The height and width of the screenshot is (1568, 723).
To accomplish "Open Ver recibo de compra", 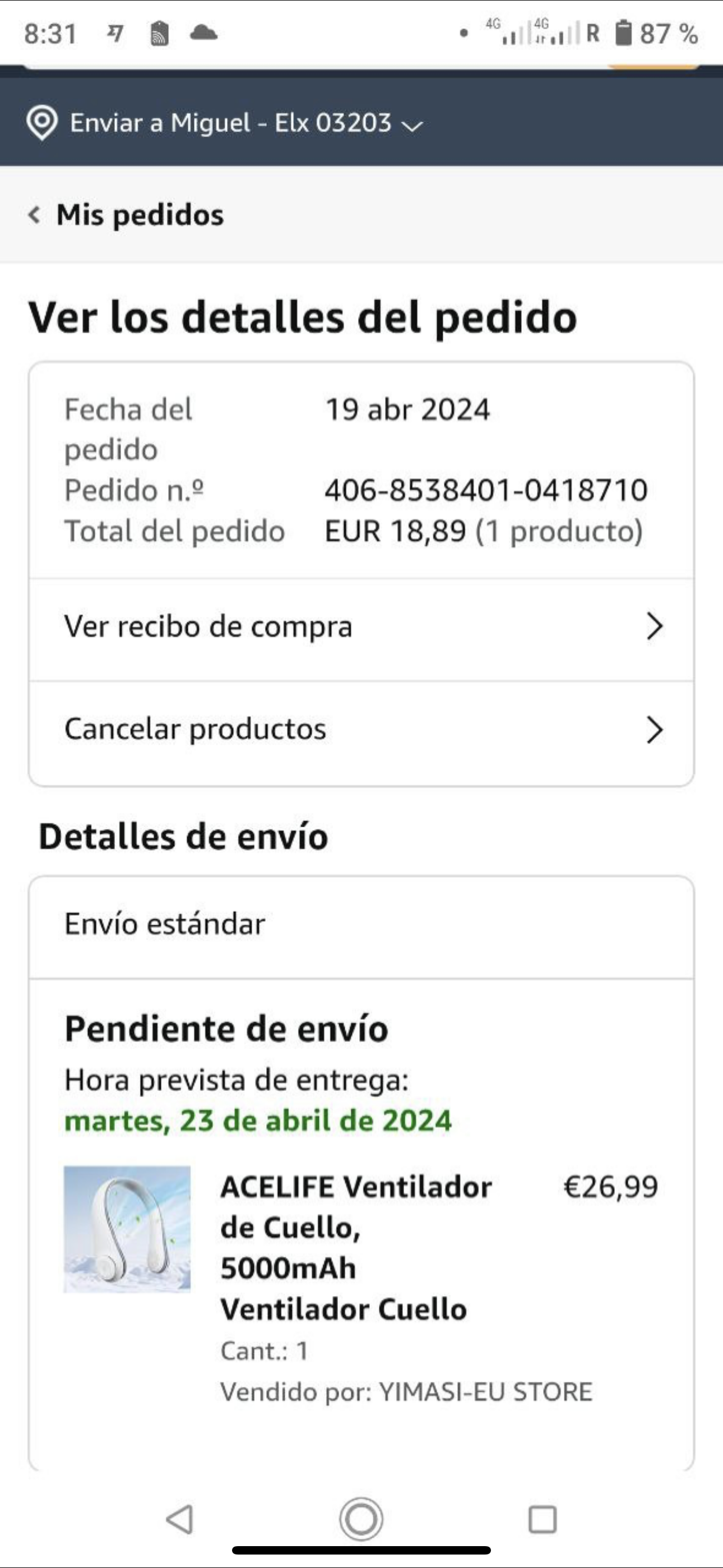I will (x=208, y=626).
